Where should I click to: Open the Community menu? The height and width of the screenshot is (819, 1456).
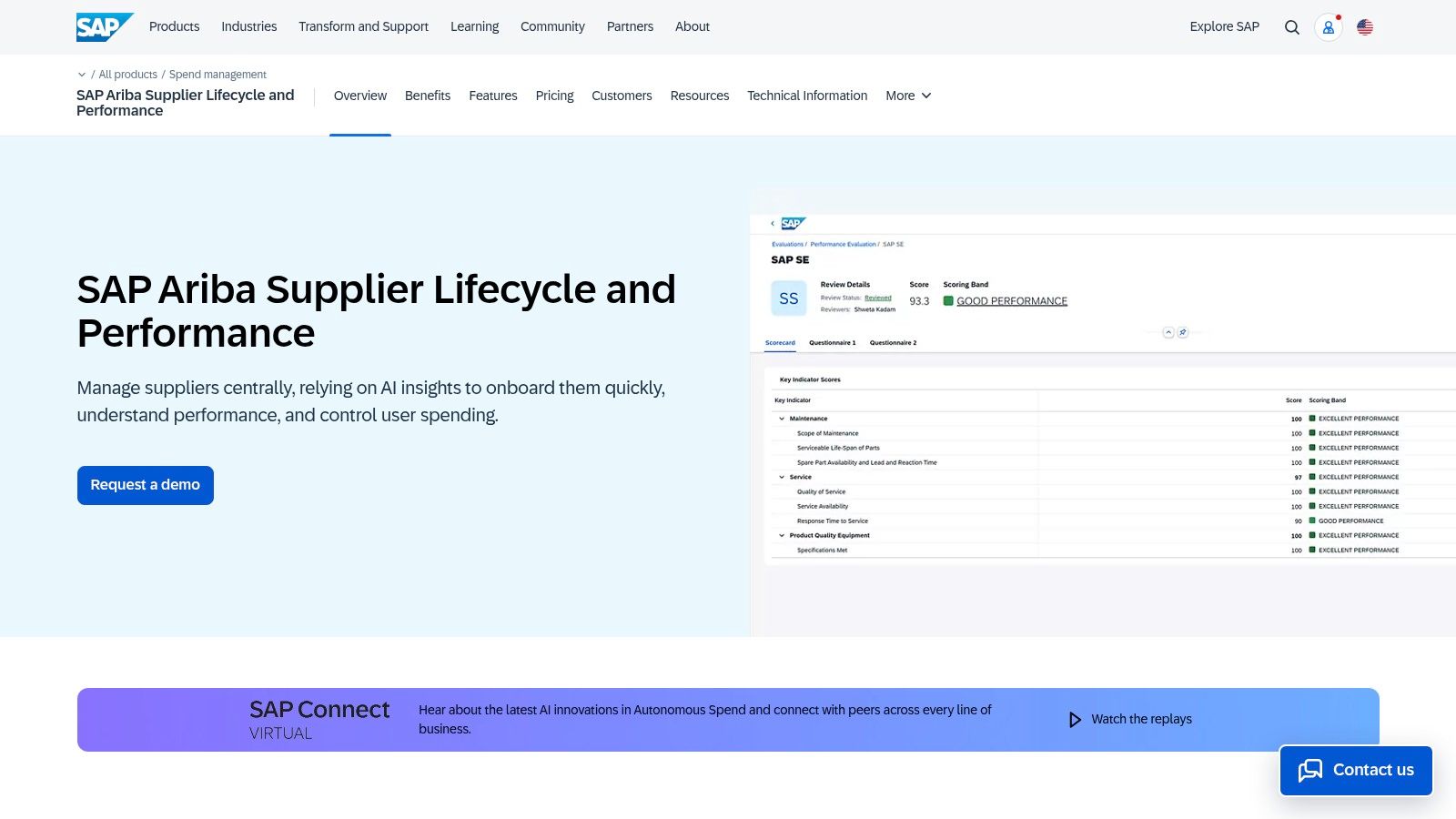click(552, 26)
